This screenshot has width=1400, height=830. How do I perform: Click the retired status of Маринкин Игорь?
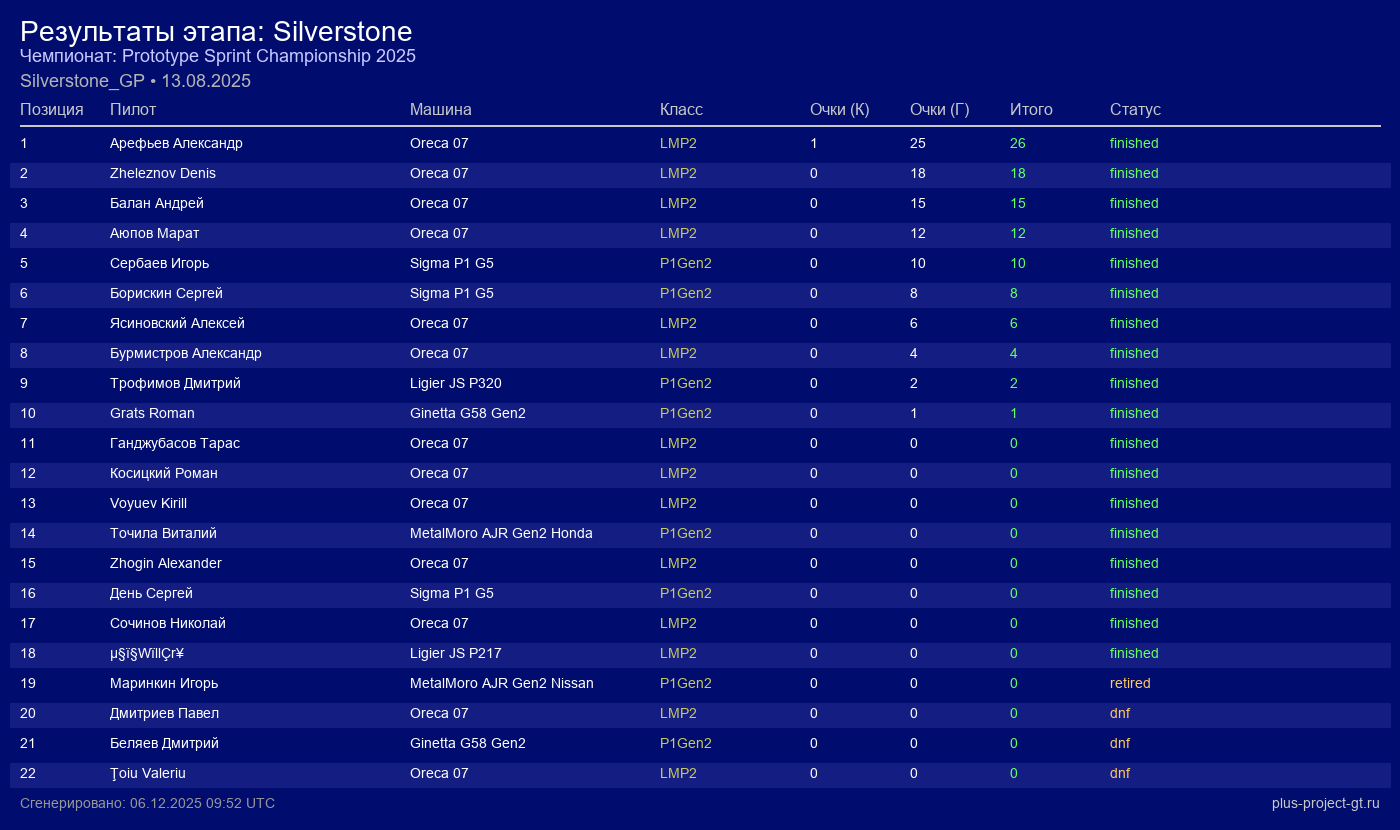tap(1130, 683)
